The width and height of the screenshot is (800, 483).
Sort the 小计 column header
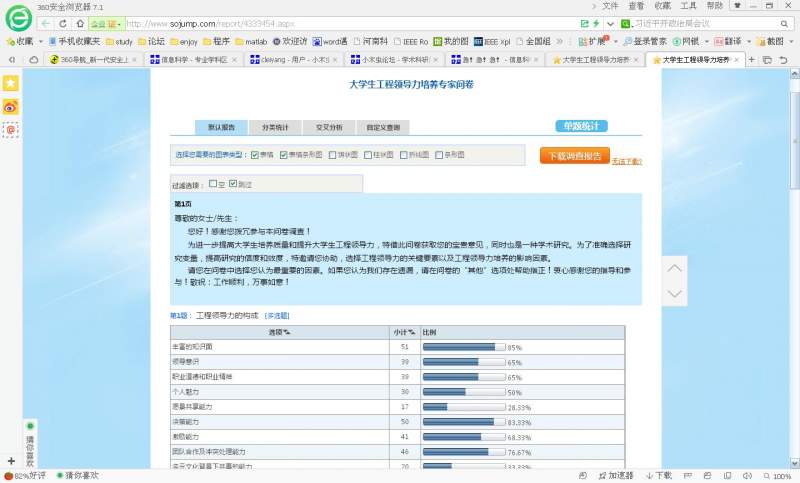point(404,333)
